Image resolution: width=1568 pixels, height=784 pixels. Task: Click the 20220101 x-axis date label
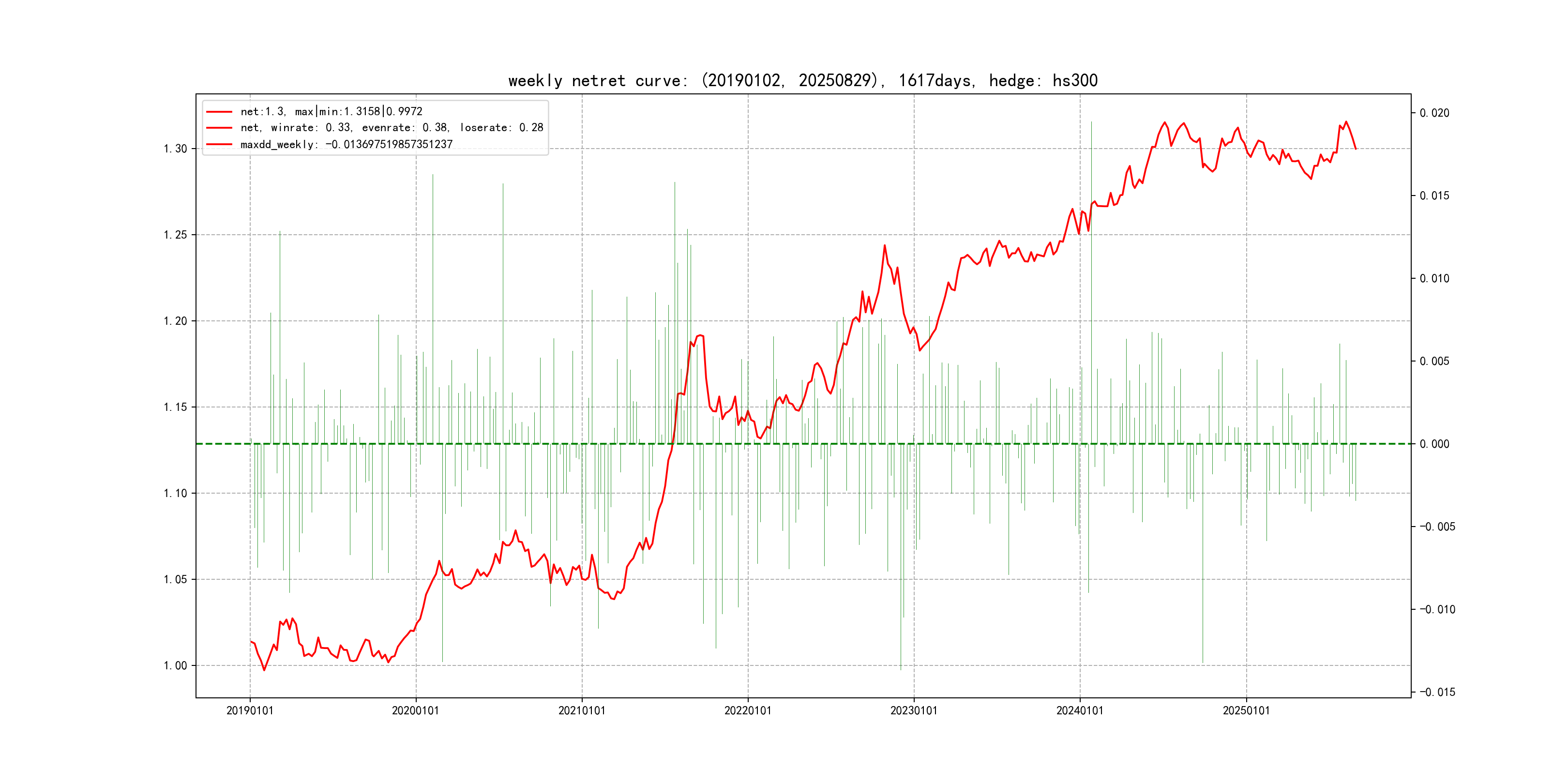[x=748, y=710]
